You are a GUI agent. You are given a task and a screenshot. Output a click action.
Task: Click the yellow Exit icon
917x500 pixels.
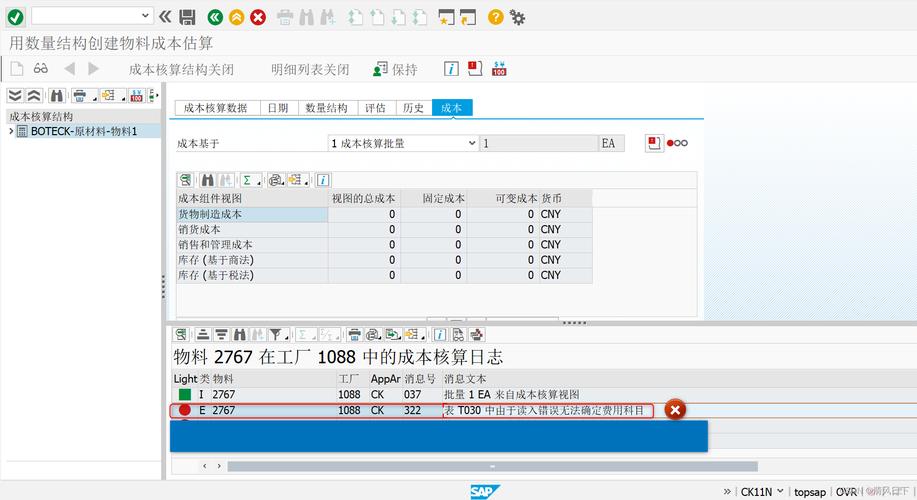(236, 17)
